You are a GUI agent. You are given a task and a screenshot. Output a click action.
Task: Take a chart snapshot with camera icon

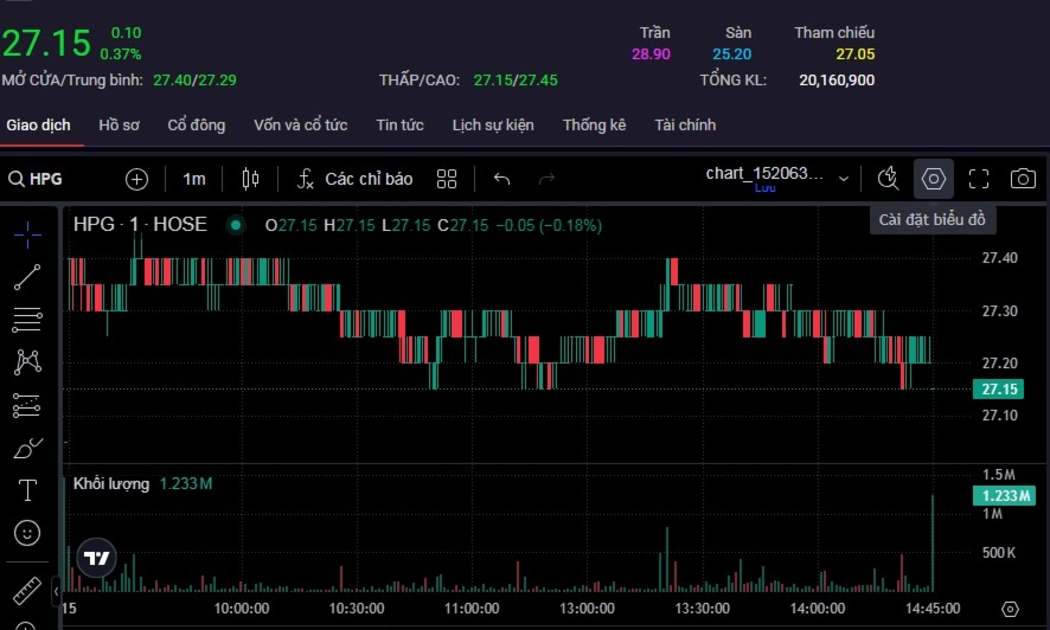tap(1022, 179)
